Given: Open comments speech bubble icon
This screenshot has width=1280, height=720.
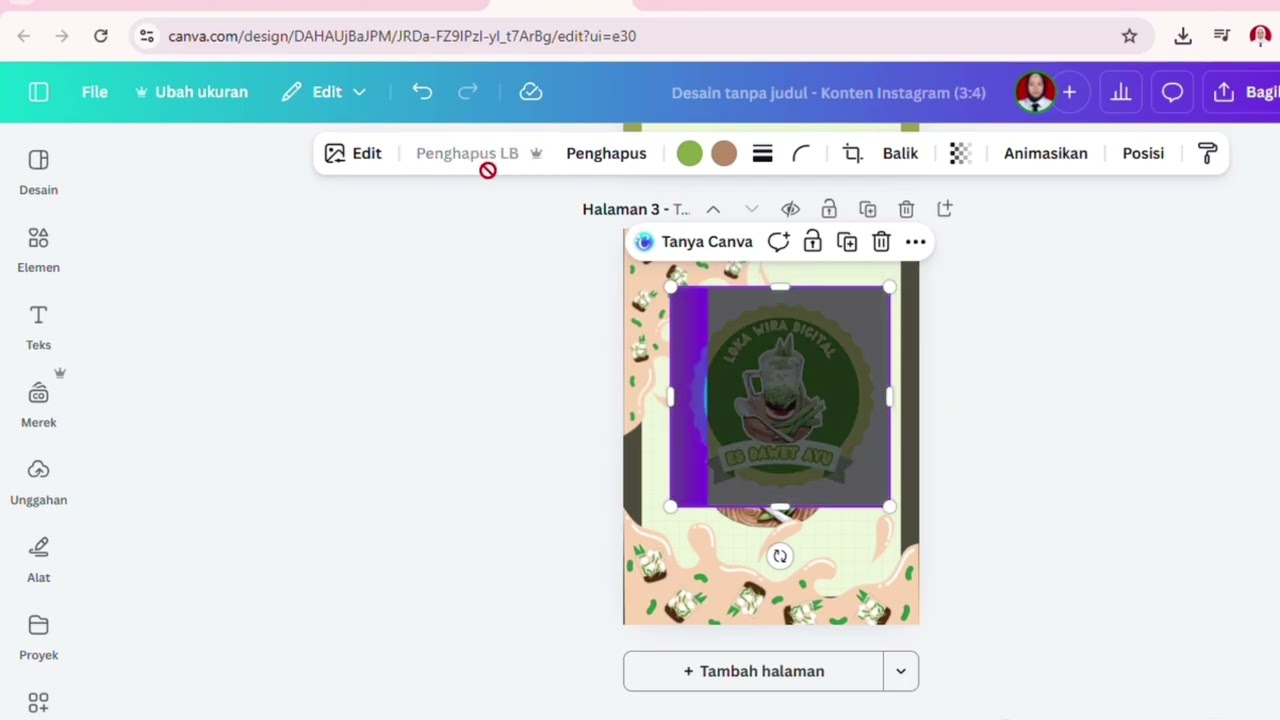Looking at the screenshot, I should pos(1172,92).
